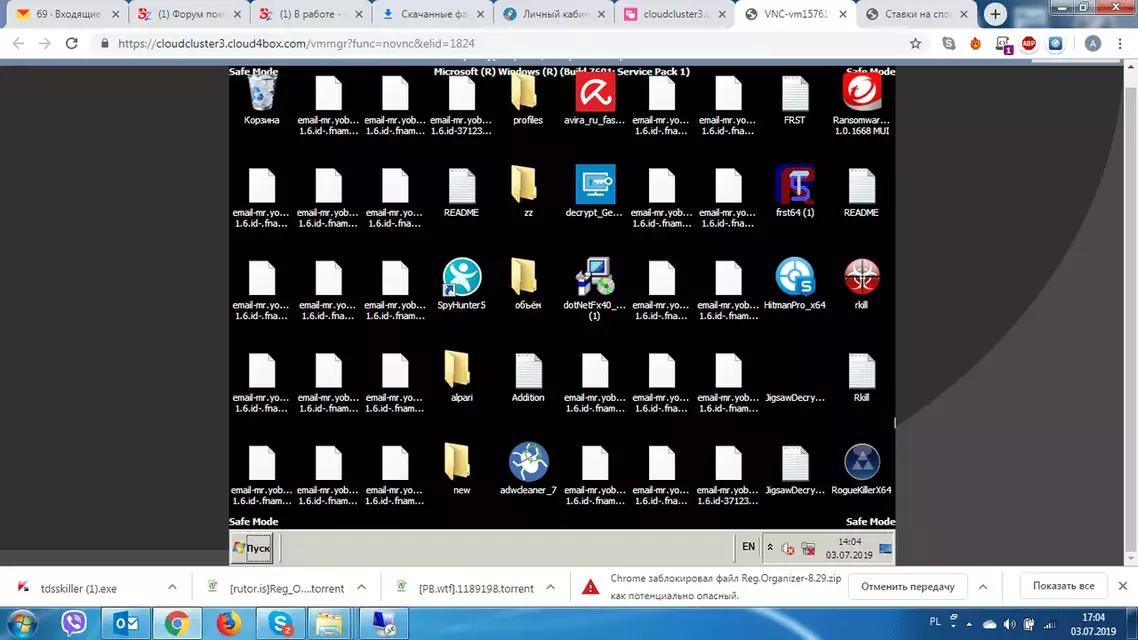Open the Addition text file
The height and width of the screenshot is (640, 1138).
(528, 377)
